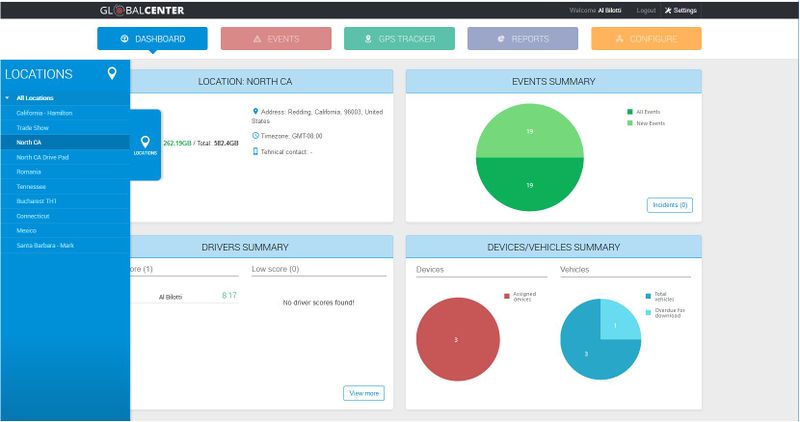Toggle New Events legend entry
The width and height of the screenshot is (800, 422).
629,123
